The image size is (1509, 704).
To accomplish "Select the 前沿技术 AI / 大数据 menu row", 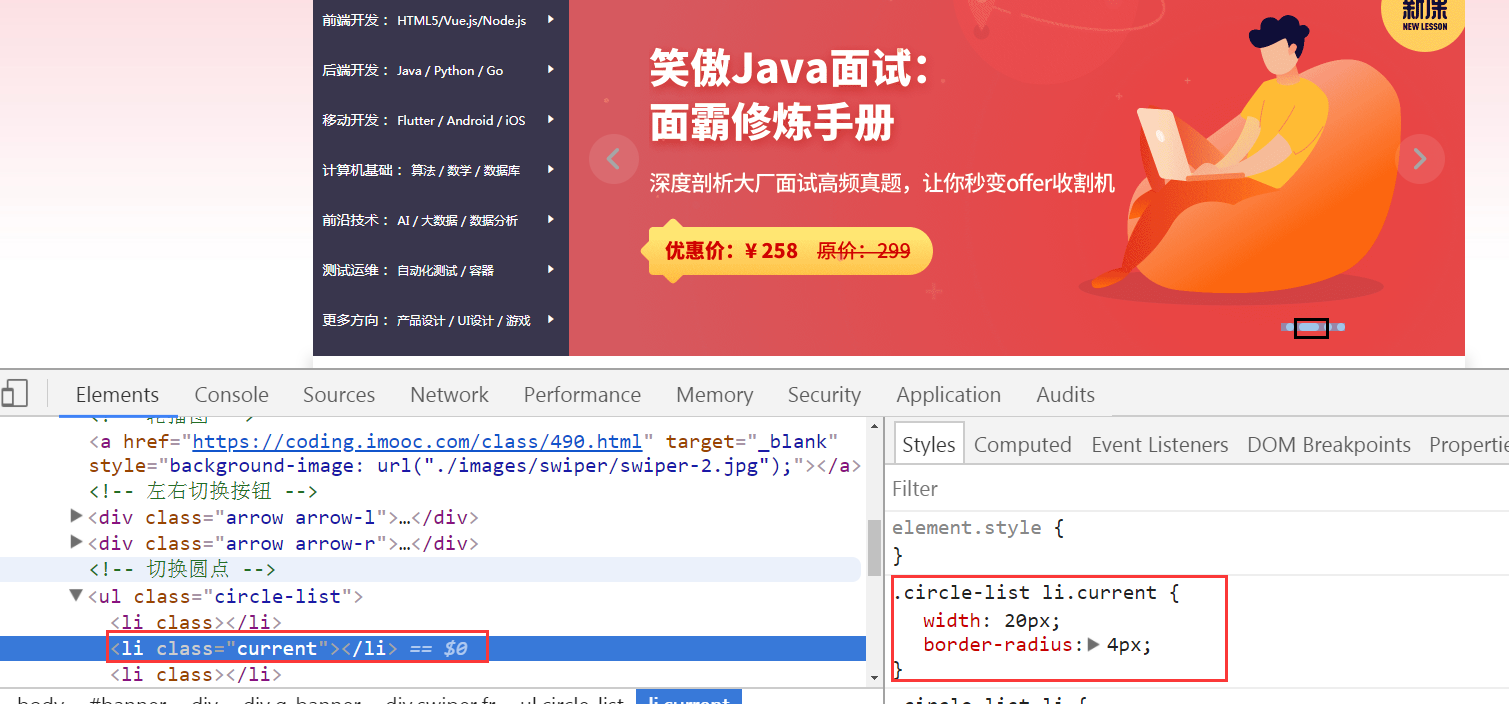I will pyautogui.click(x=441, y=220).
